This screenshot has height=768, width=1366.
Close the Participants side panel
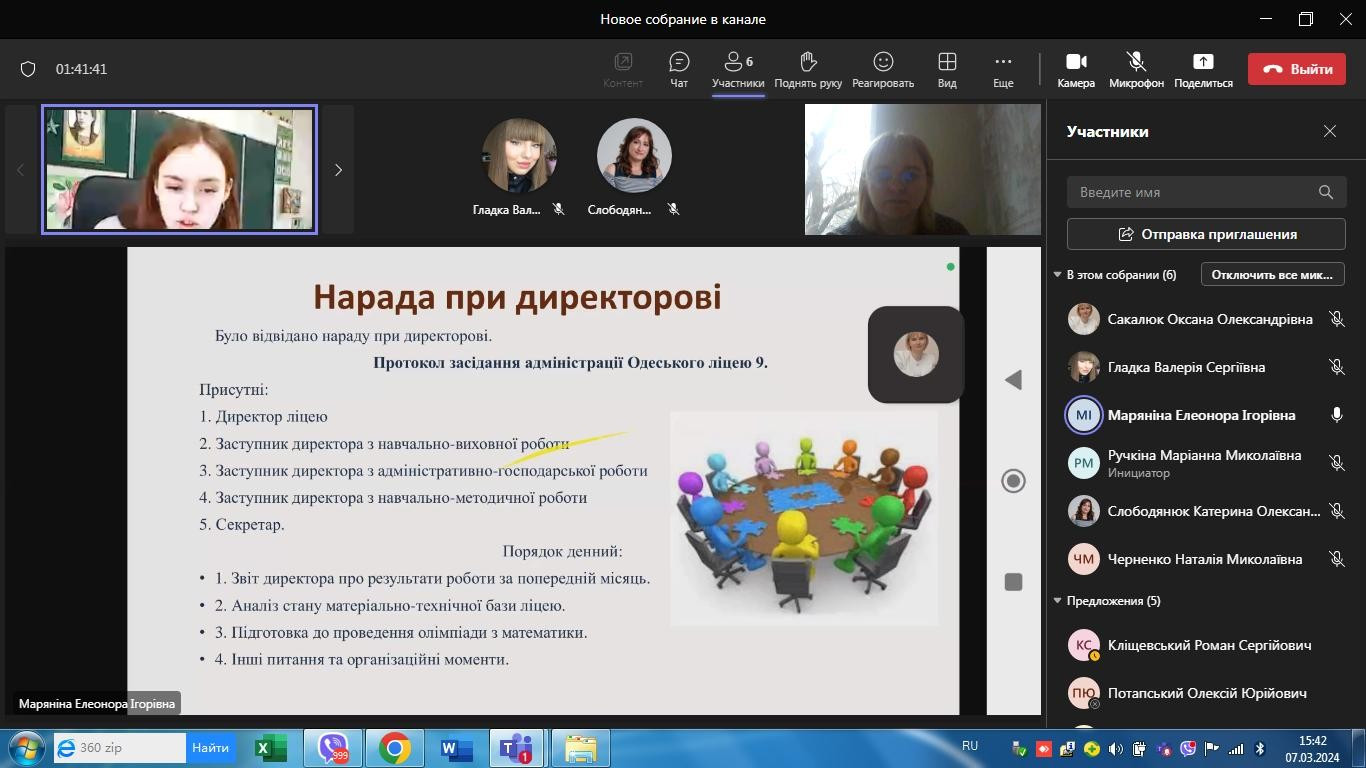1329,131
